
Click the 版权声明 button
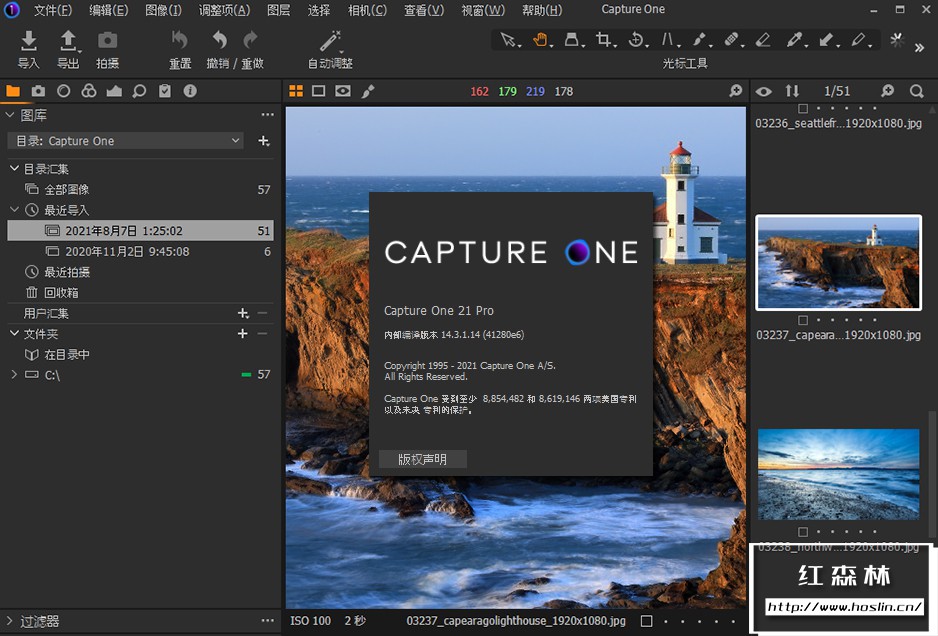click(422, 460)
